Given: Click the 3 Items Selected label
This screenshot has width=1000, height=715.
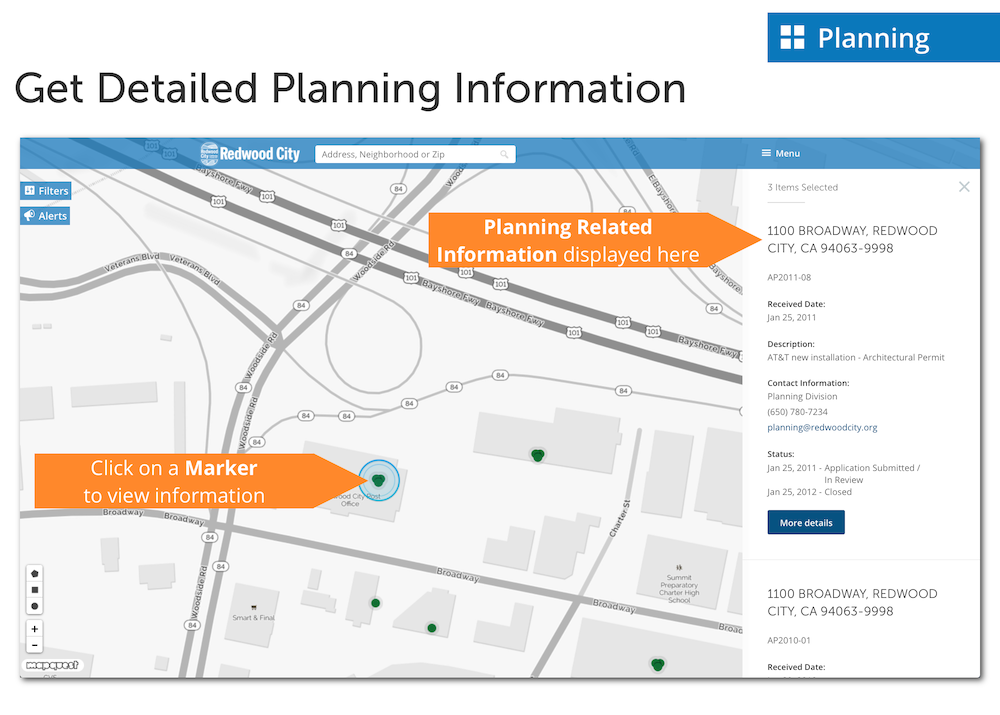Looking at the screenshot, I should click(802, 188).
